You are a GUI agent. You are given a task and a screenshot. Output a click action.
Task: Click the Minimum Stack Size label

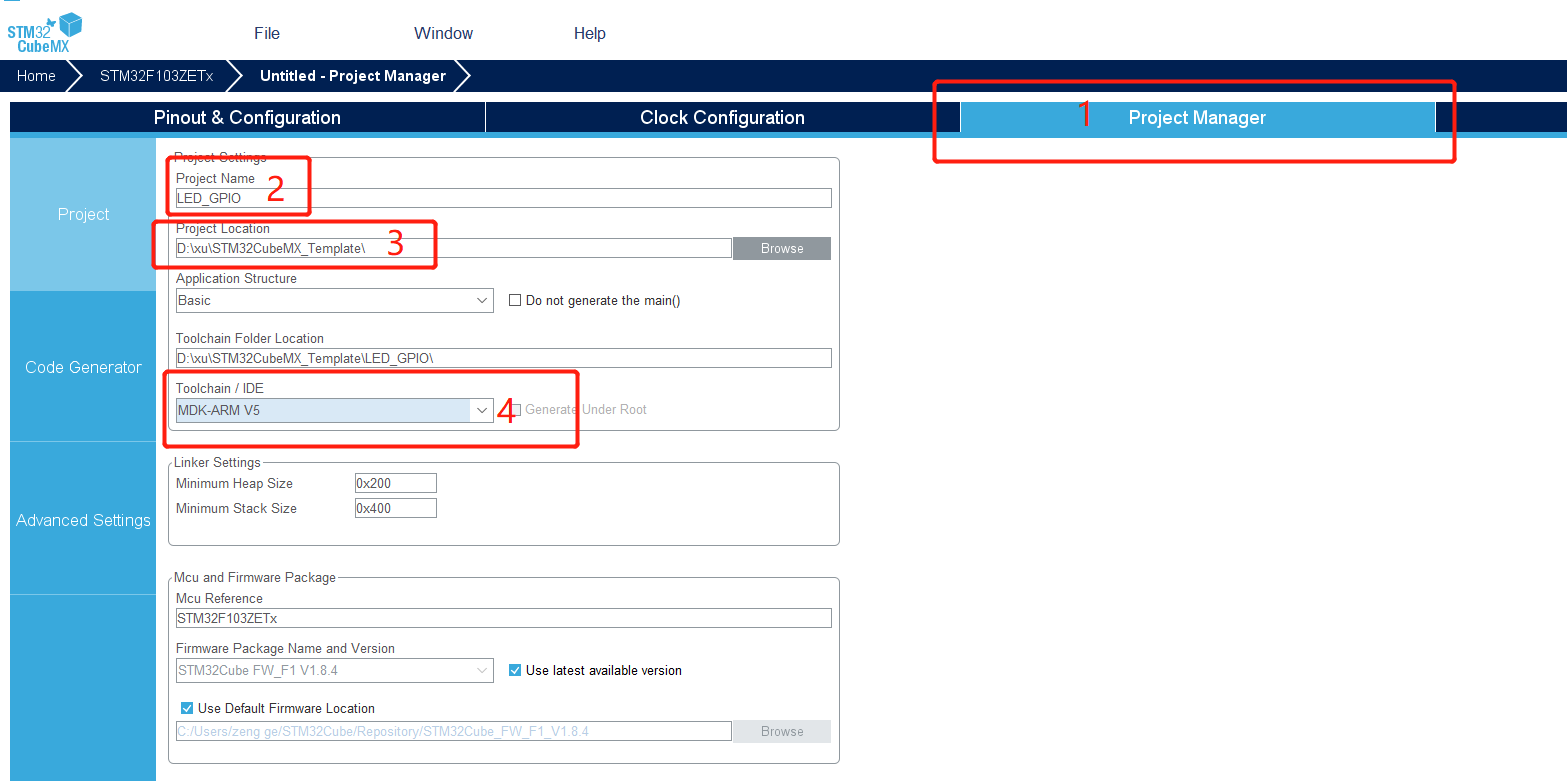click(x=236, y=508)
